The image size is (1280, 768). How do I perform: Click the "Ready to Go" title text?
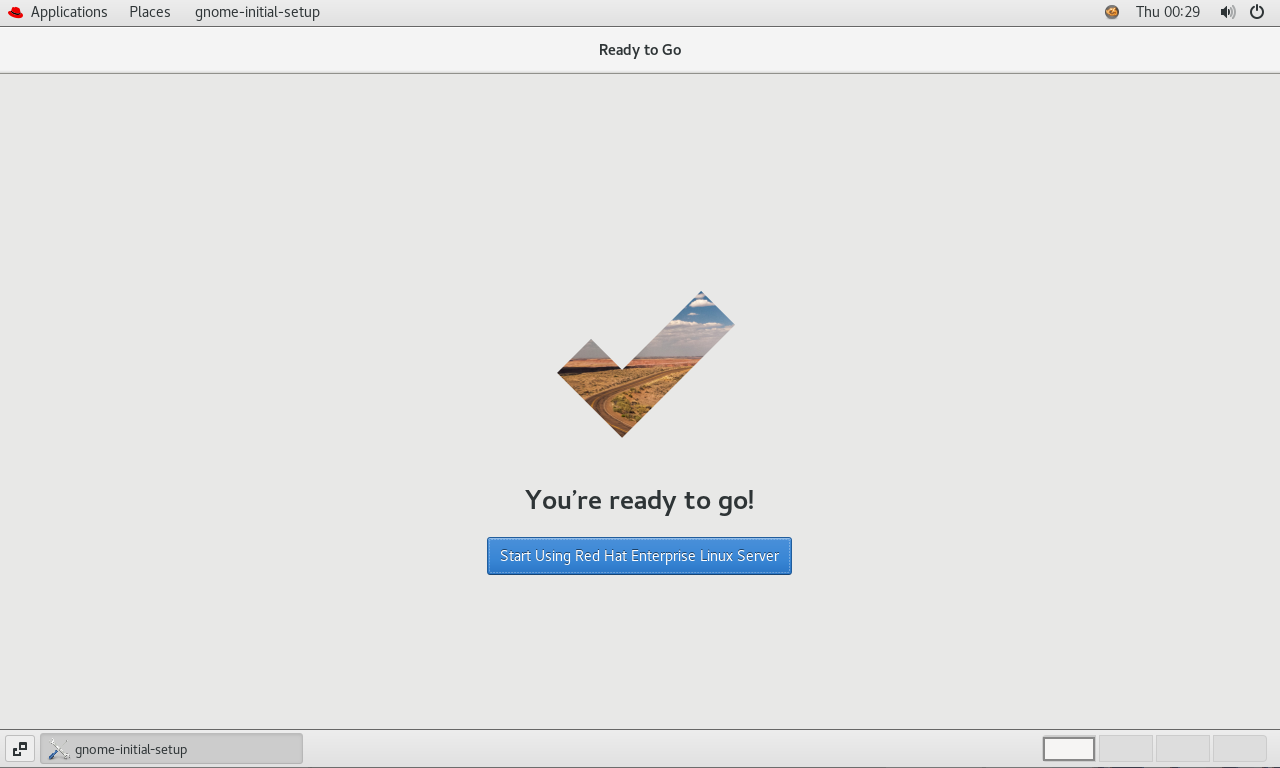(640, 50)
